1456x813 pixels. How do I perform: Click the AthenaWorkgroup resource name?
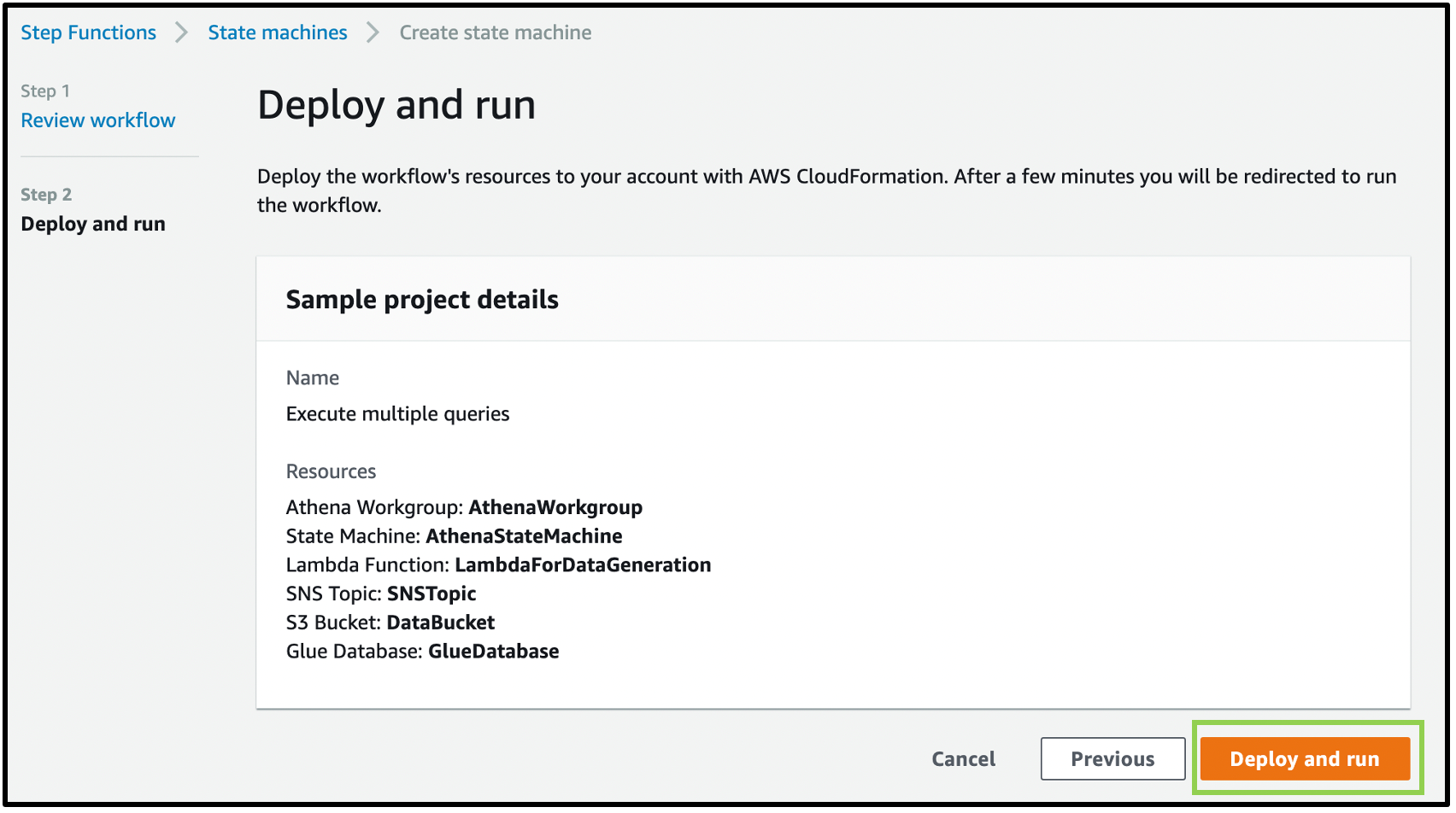tap(555, 507)
